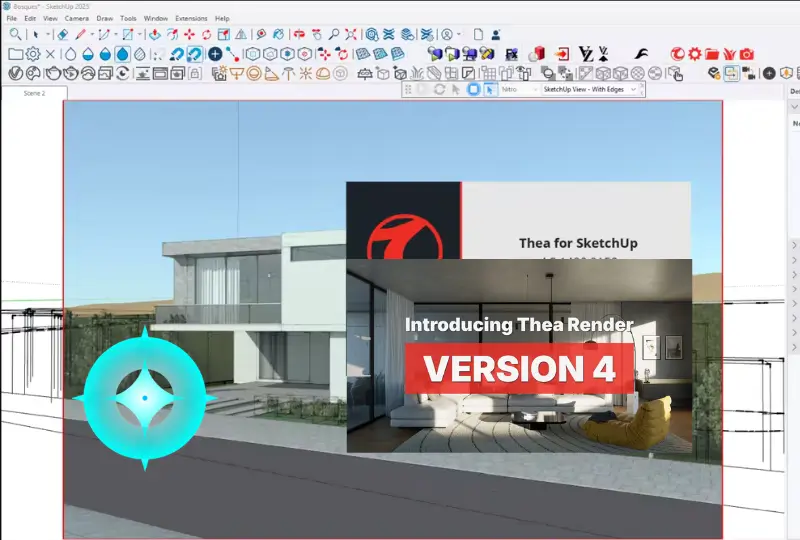Click the blue circled plus icon
The height and width of the screenshot is (540, 800).
coord(215,54)
